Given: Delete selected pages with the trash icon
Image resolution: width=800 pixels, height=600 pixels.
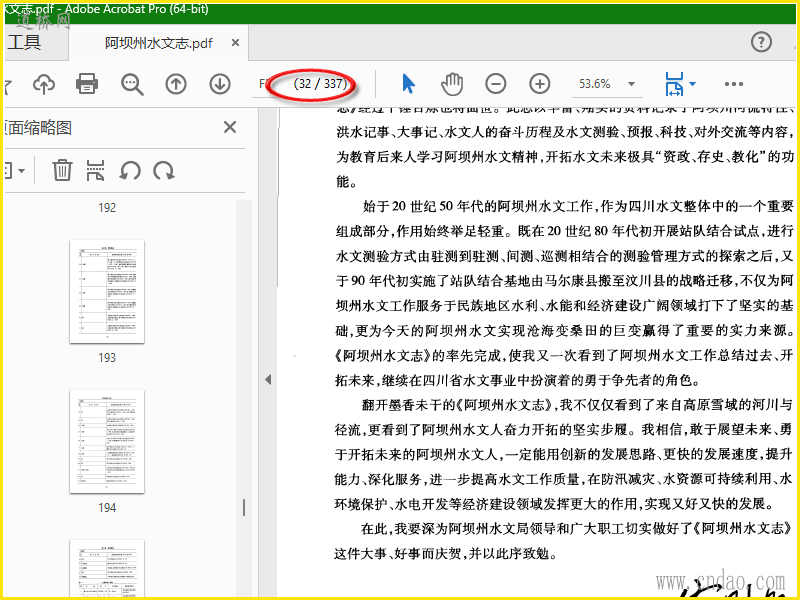Looking at the screenshot, I should (62, 170).
